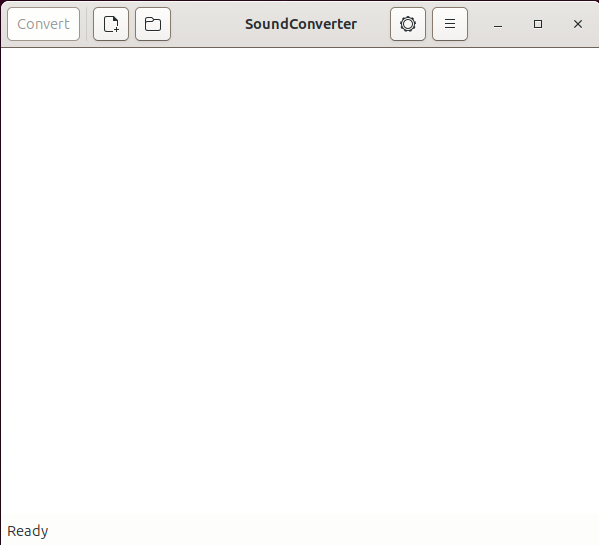Open the hamburger main menu

(x=450, y=24)
